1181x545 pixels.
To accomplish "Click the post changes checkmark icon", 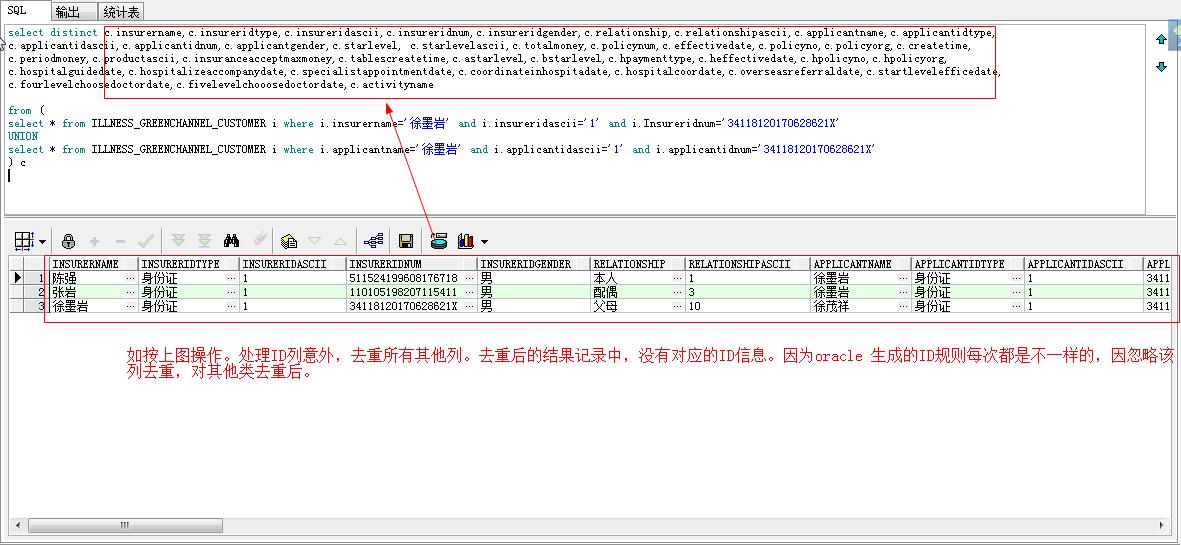I will (145, 241).
